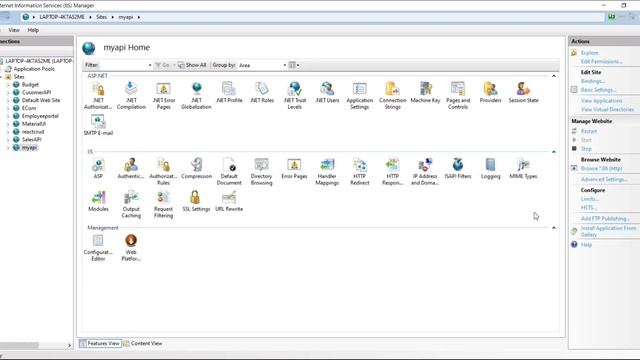Open Basic Settings link
Screen dimensions: 640x360
(598, 90)
